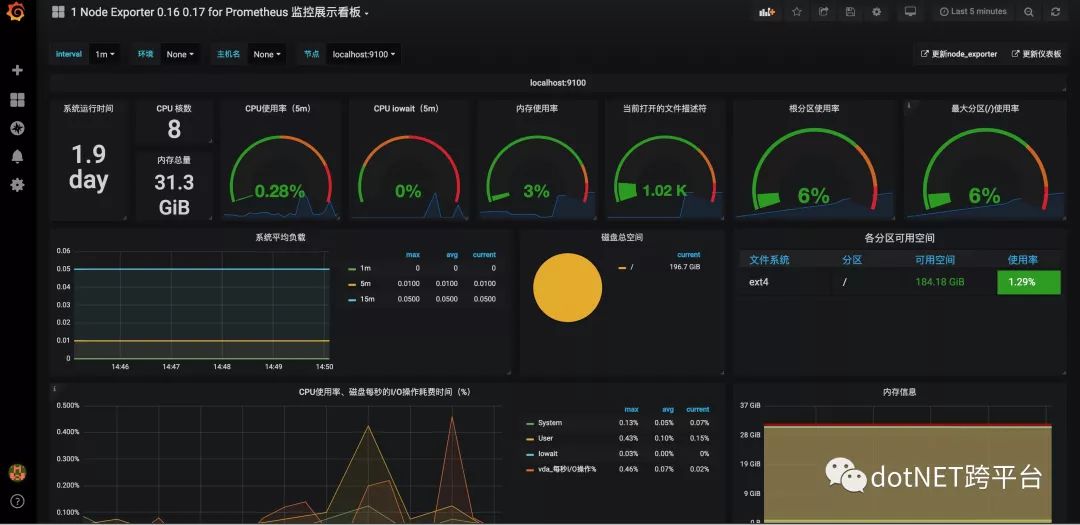Open the 内存总量 panel title menu

174,160
